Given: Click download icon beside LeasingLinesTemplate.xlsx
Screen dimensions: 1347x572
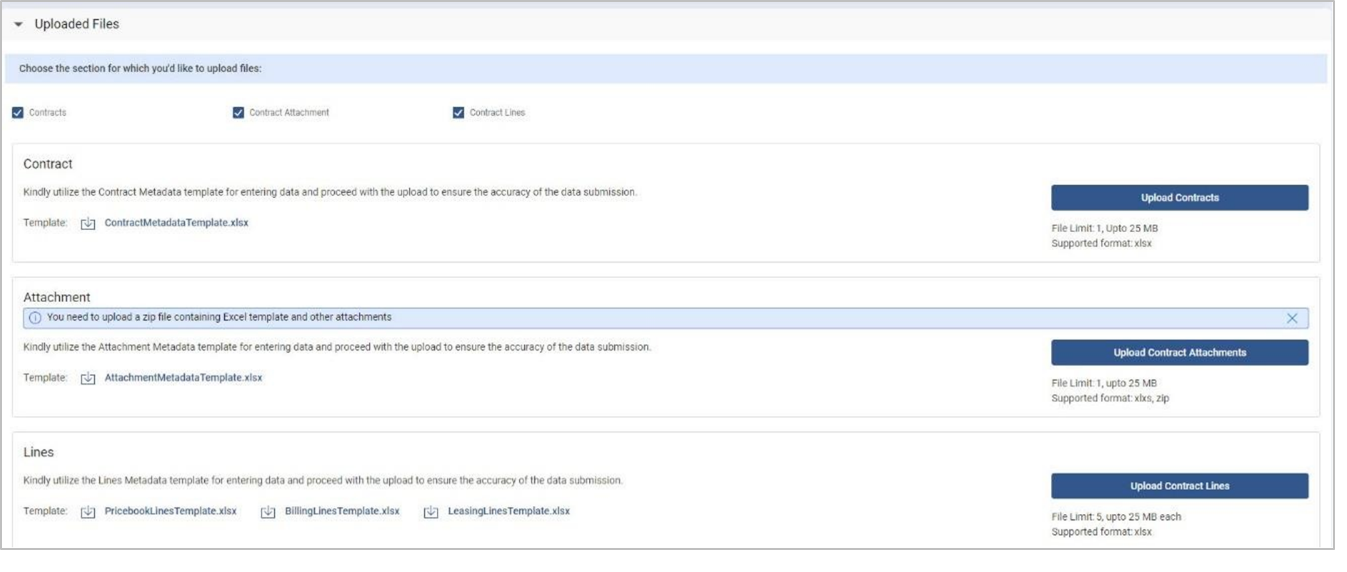Looking at the screenshot, I should coord(431,512).
